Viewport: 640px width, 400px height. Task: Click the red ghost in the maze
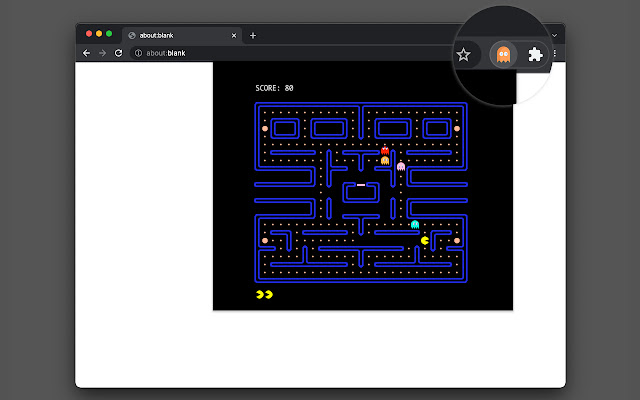384,150
